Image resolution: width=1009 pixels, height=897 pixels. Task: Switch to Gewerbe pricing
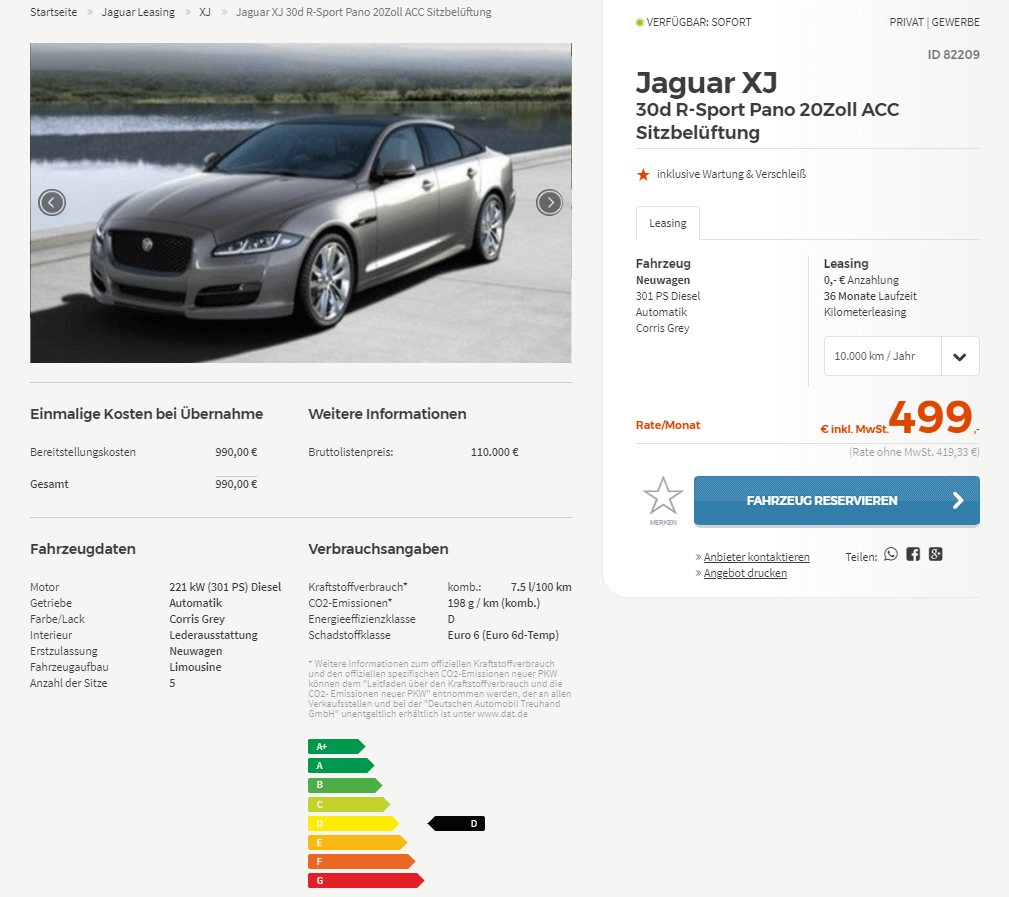click(x=956, y=22)
